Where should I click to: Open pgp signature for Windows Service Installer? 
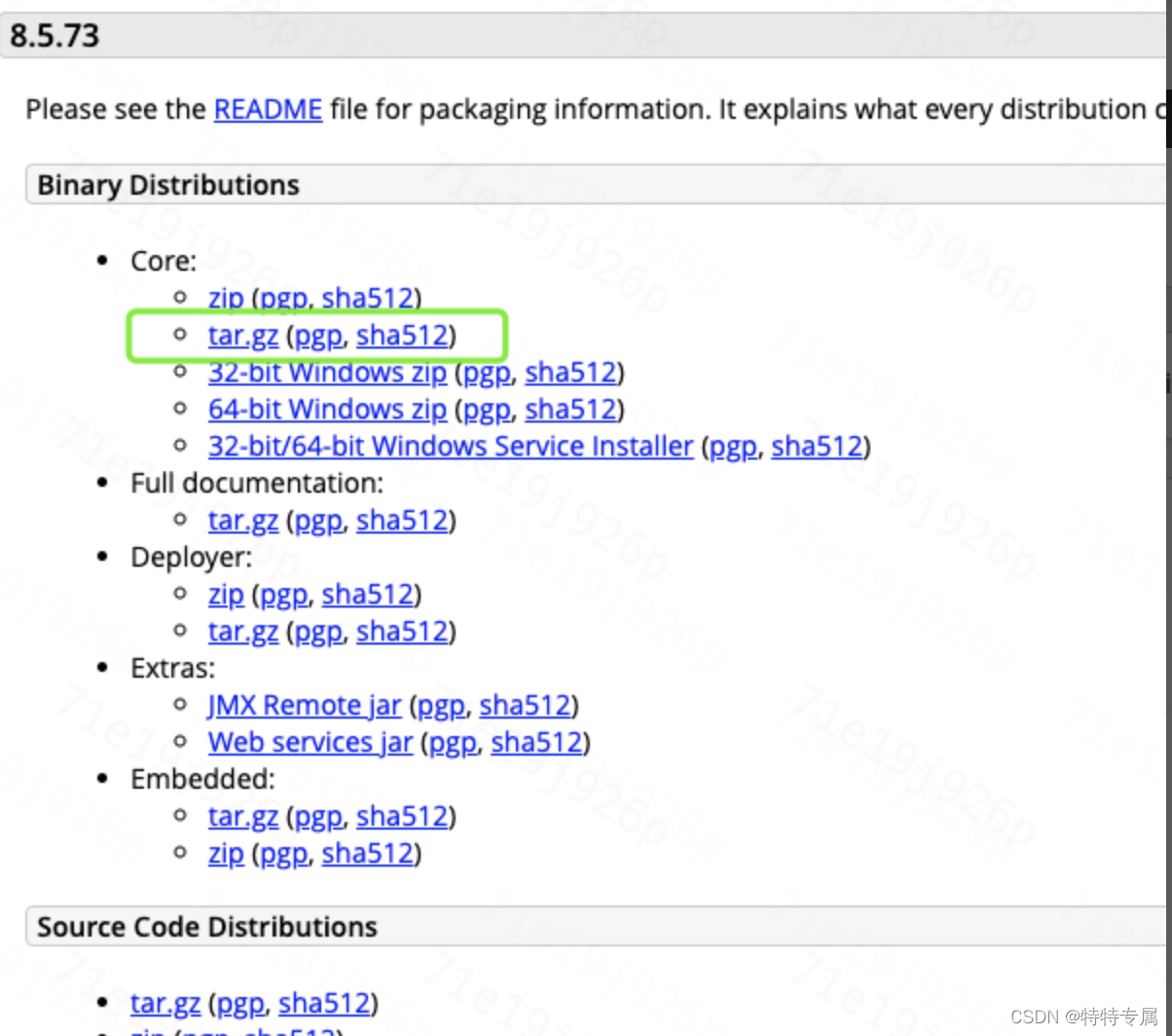(732, 446)
